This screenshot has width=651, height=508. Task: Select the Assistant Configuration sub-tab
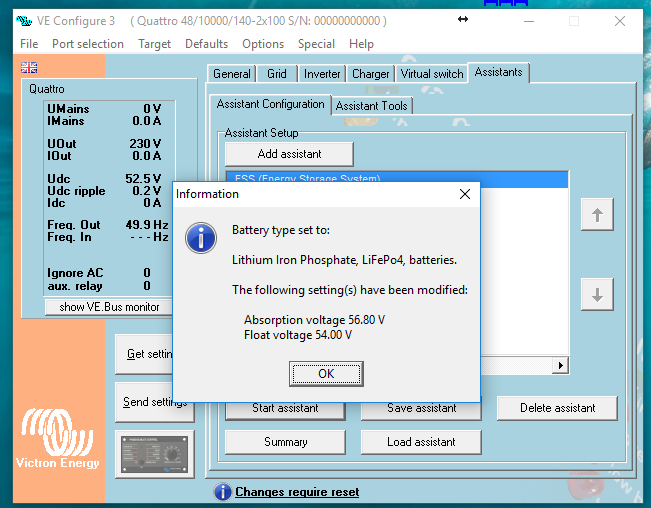[270, 104]
